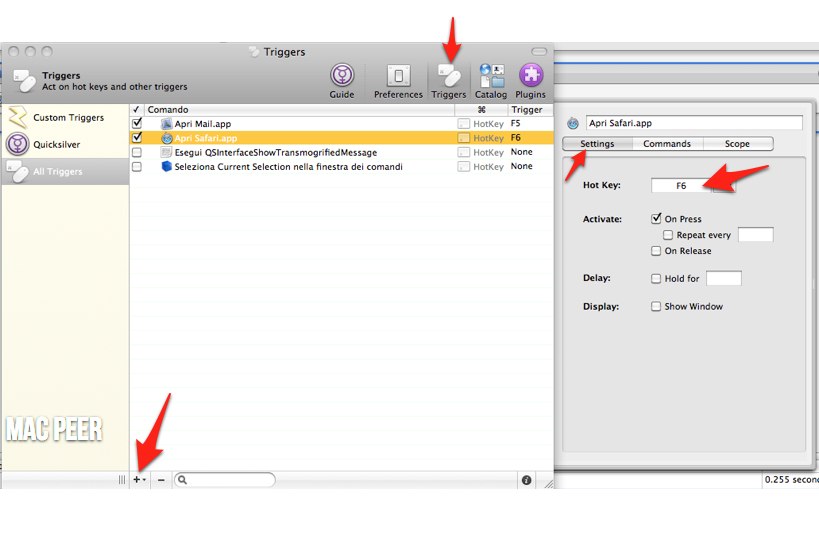819x553 pixels.
Task: Open the Plugins toolbar icon
Action: click(x=530, y=81)
